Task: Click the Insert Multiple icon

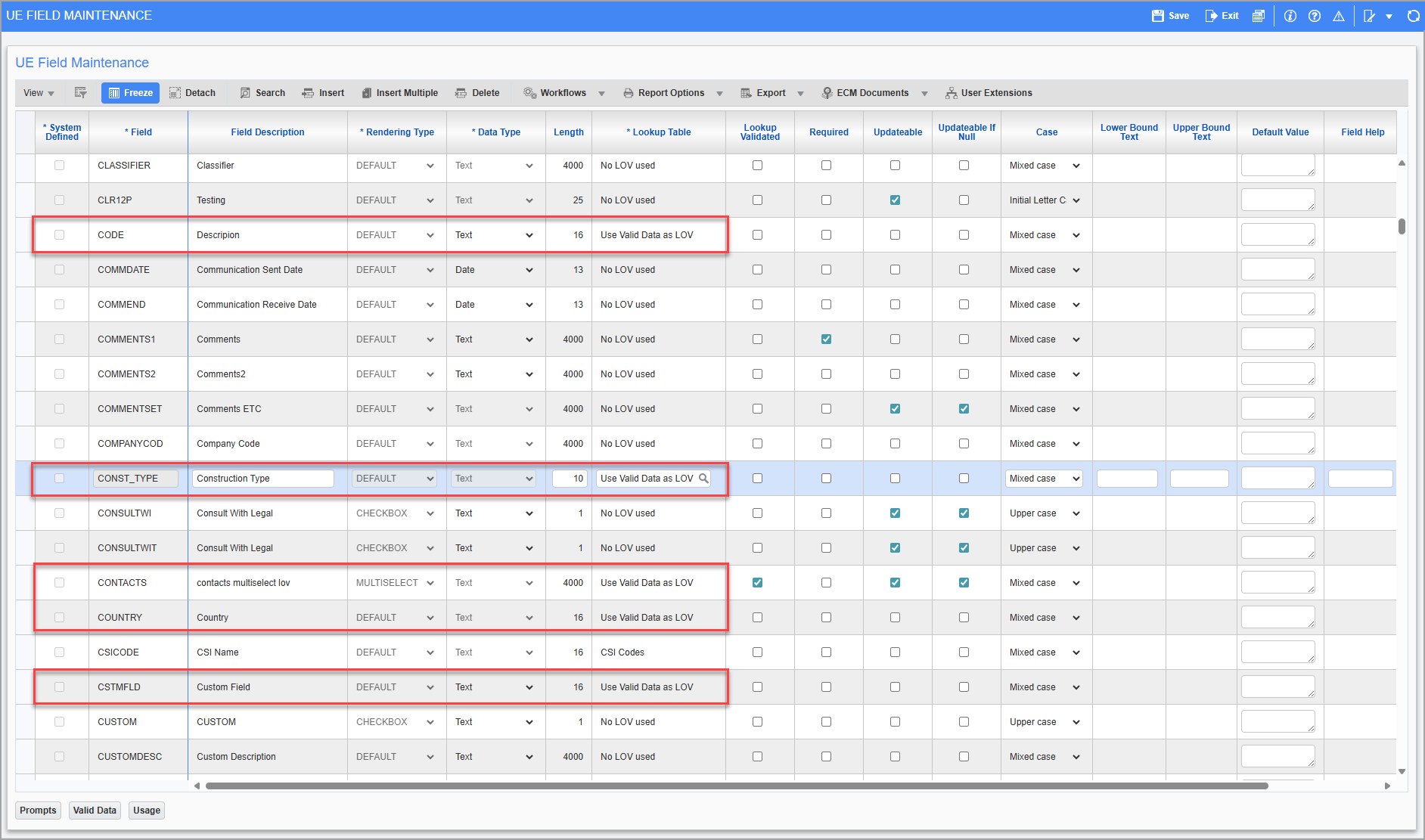Action: coord(367,93)
